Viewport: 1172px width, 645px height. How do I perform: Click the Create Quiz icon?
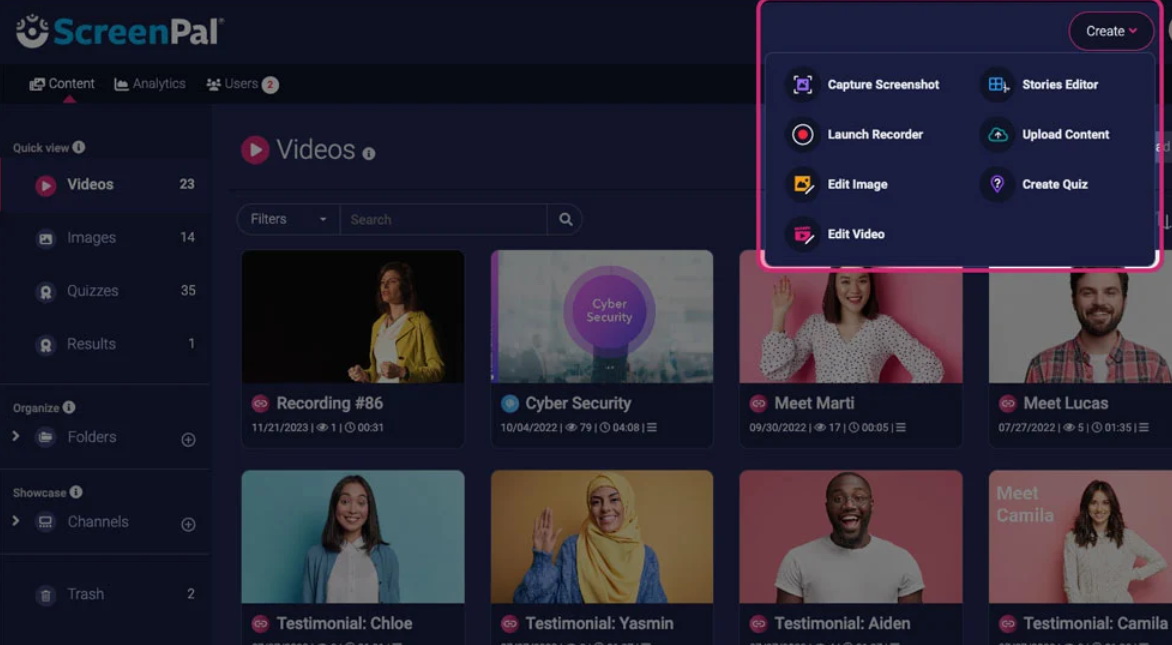[997, 185]
